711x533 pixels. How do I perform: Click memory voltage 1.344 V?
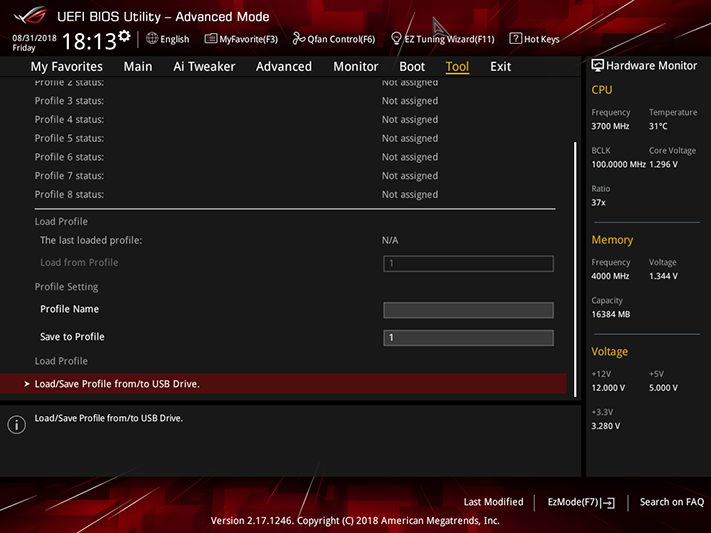point(663,276)
